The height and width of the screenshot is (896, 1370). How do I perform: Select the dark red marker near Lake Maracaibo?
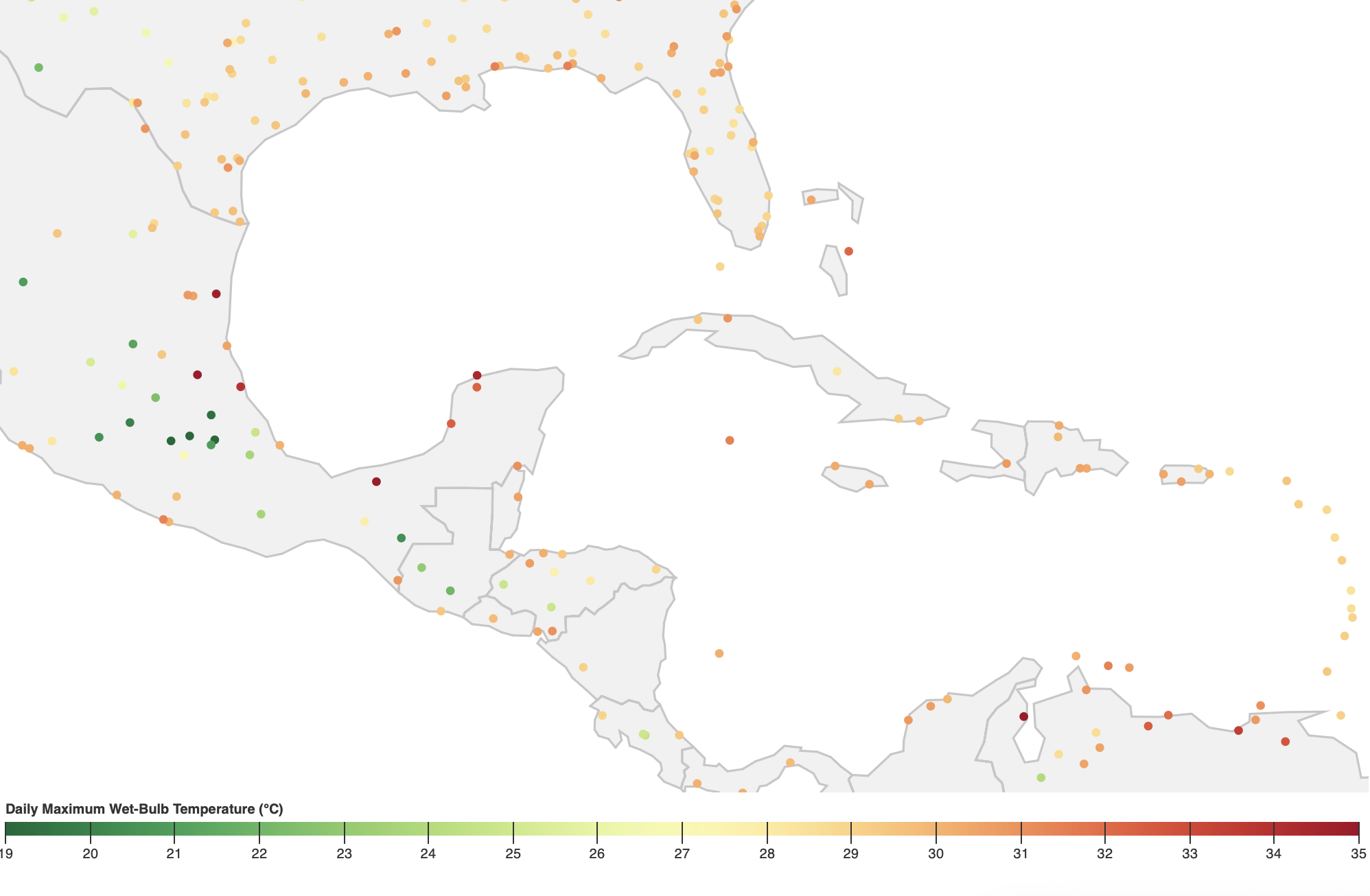tap(1023, 716)
